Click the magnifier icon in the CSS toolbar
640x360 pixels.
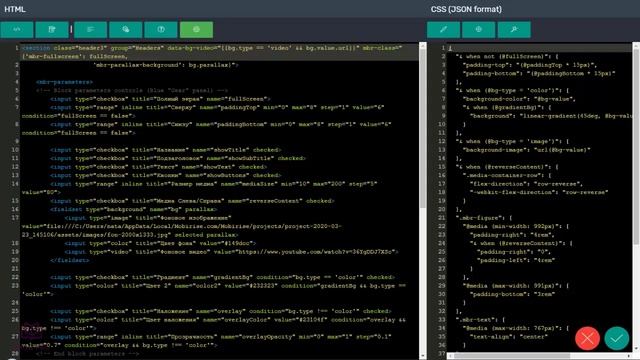coord(514,29)
